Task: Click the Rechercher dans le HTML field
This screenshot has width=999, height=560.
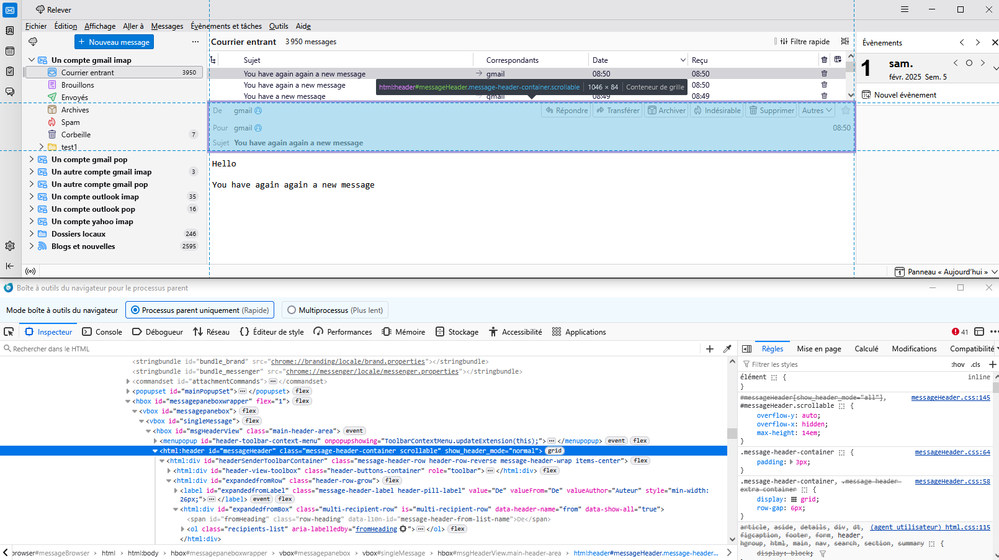Action: pyautogui.click(x=350, y=349)
